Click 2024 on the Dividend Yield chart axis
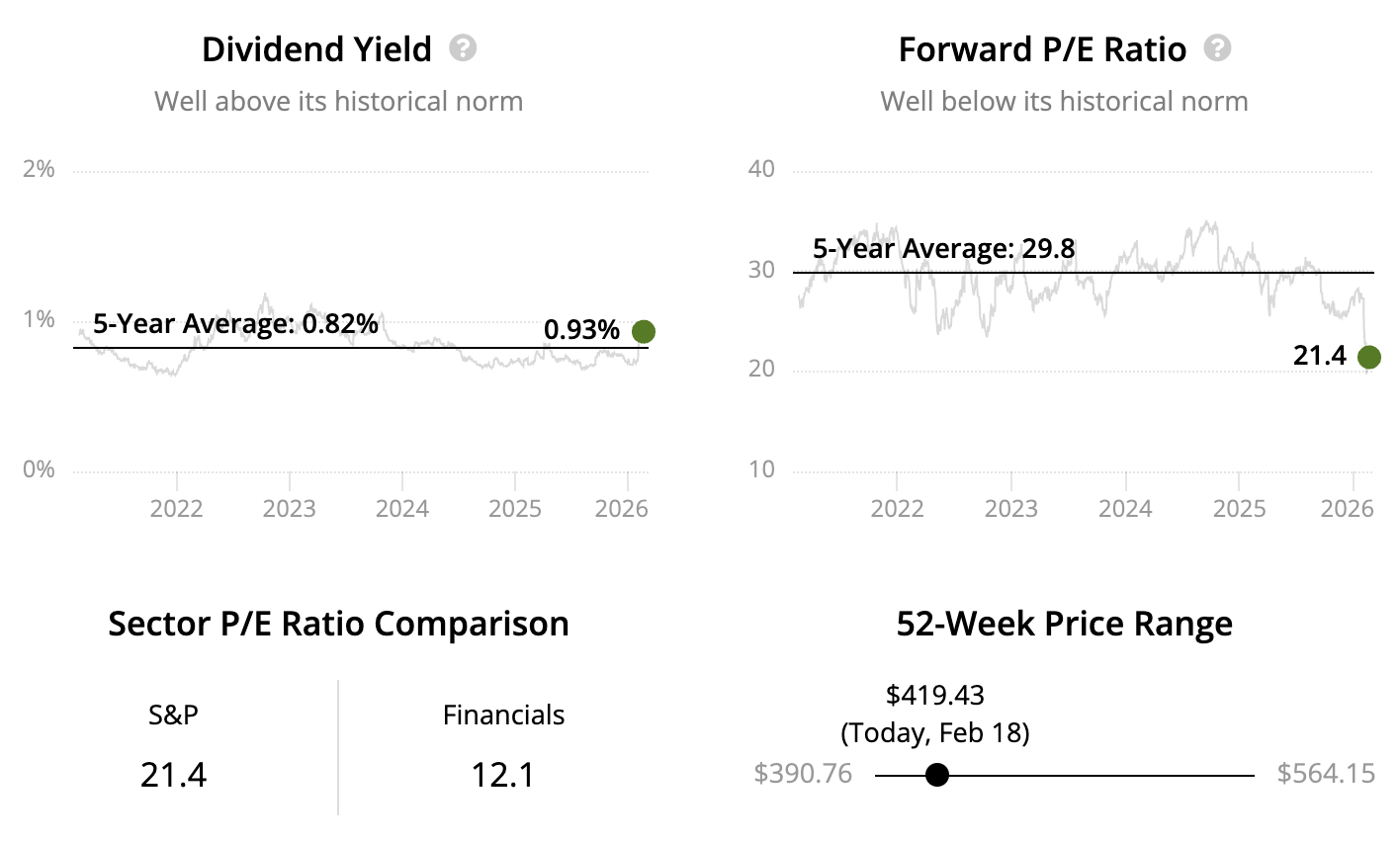Screen dimensions: 1400x842 coord(402,508)
